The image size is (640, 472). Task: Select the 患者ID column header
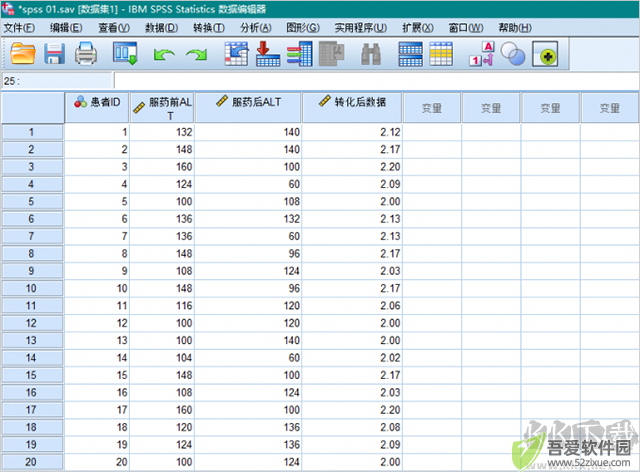point(97,107)
